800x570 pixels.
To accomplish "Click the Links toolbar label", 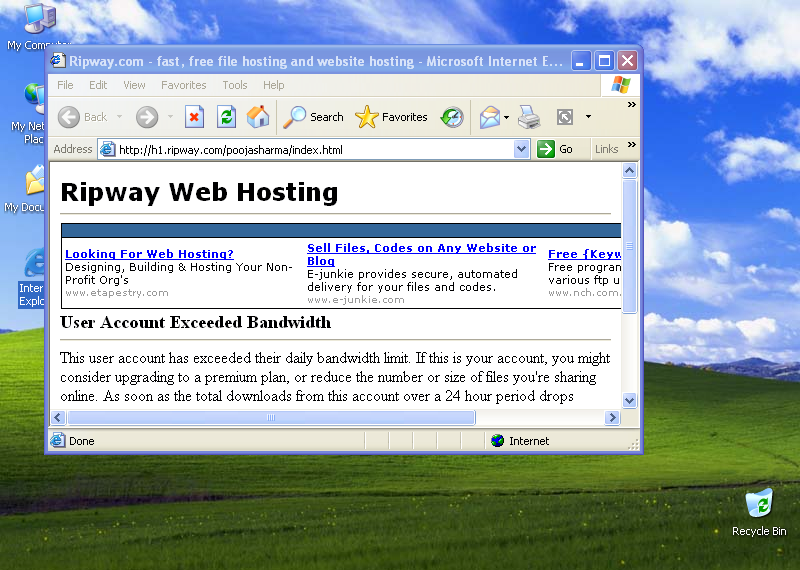I will pyautogui.click(x=606, y=149).
